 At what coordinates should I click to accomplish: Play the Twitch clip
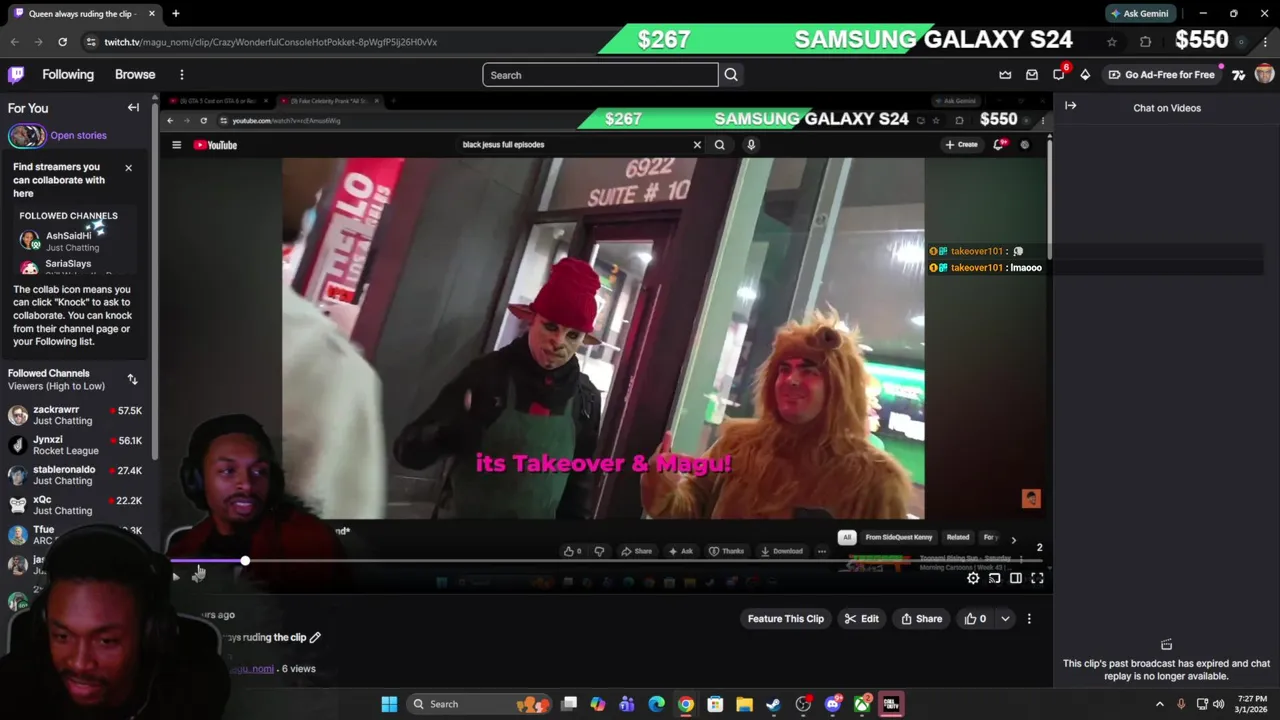(175, 577)
